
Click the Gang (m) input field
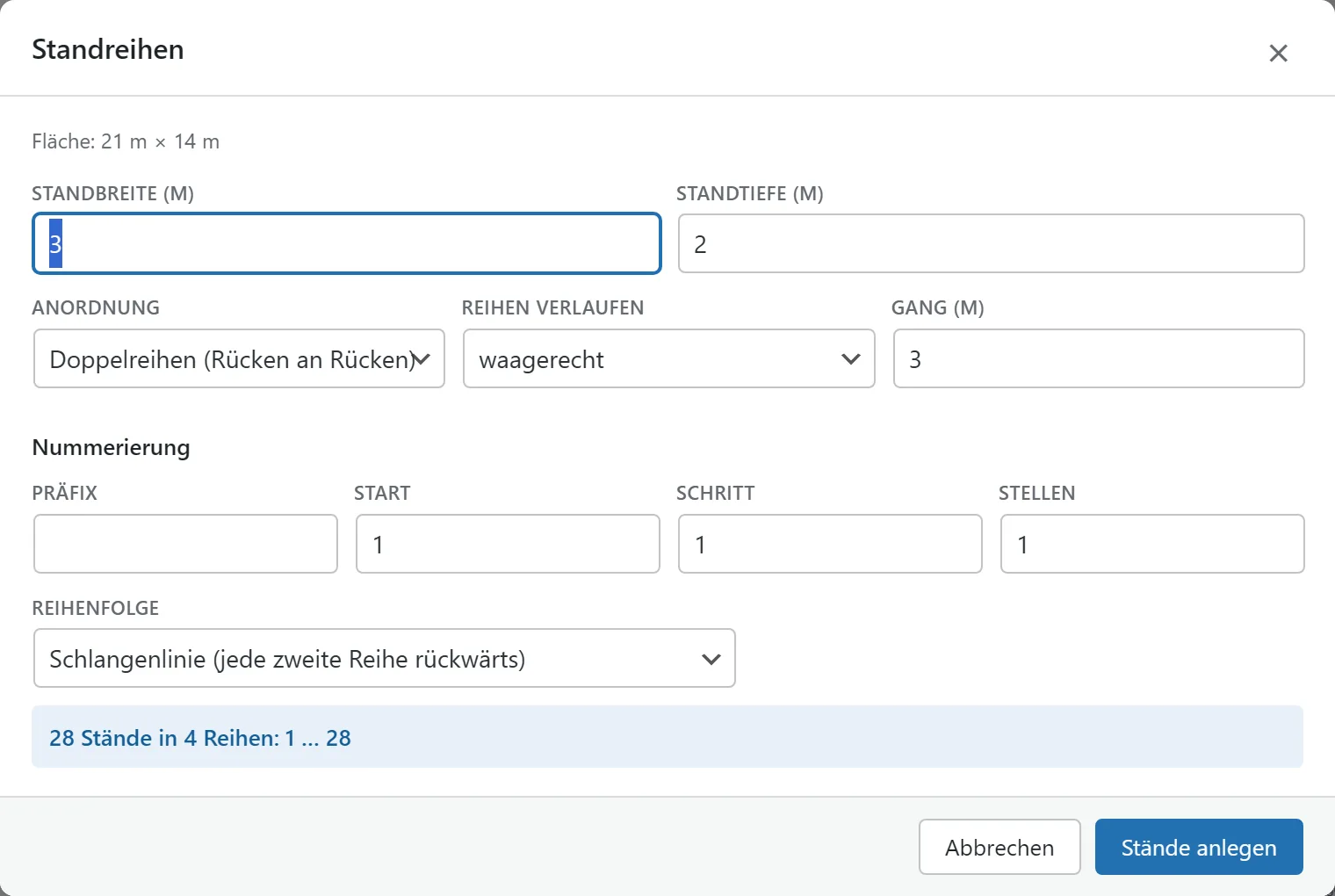1098,358
